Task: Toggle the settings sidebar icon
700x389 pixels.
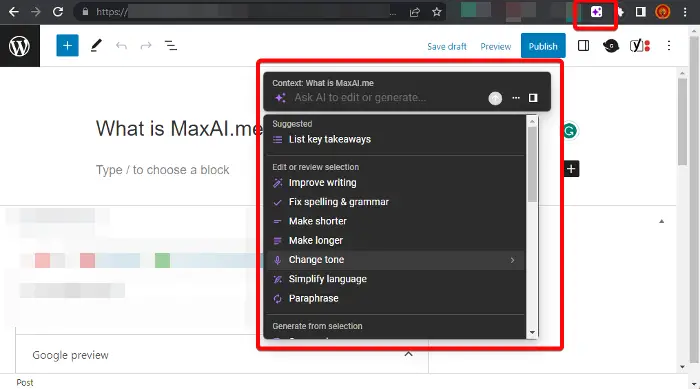Action: (583, 46)
